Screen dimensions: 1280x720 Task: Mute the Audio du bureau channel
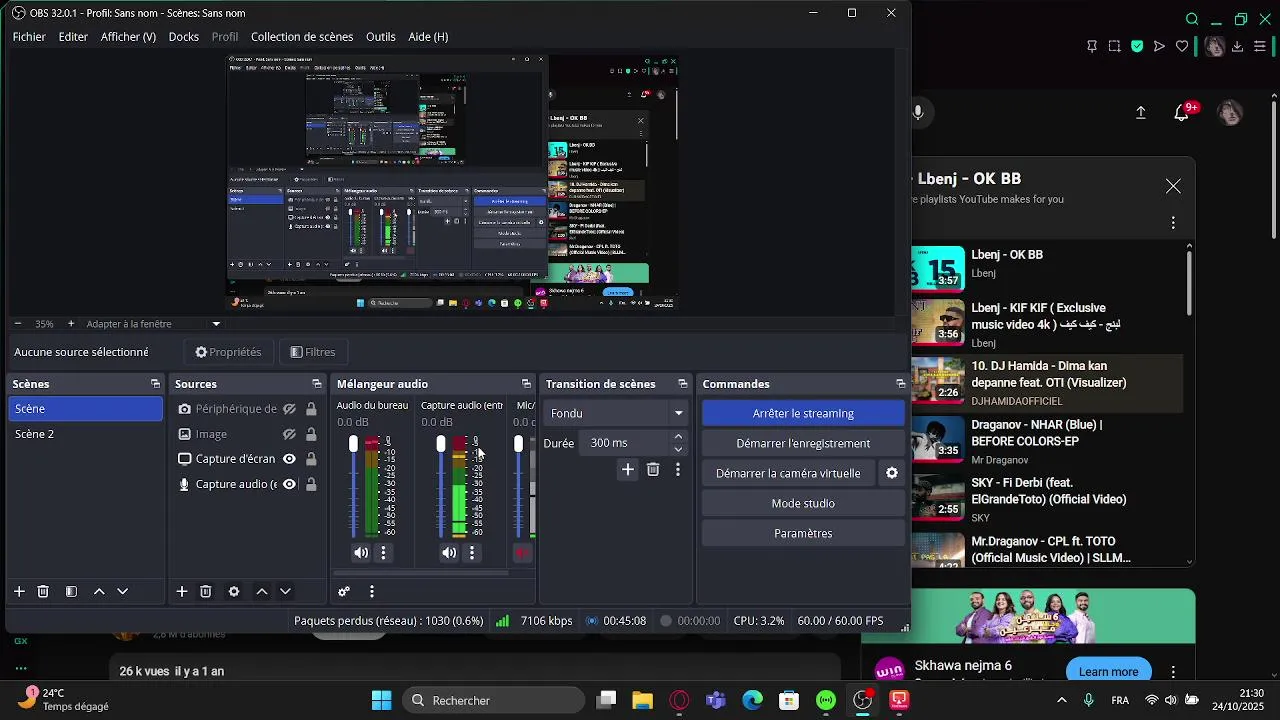[x=361, y=553]
